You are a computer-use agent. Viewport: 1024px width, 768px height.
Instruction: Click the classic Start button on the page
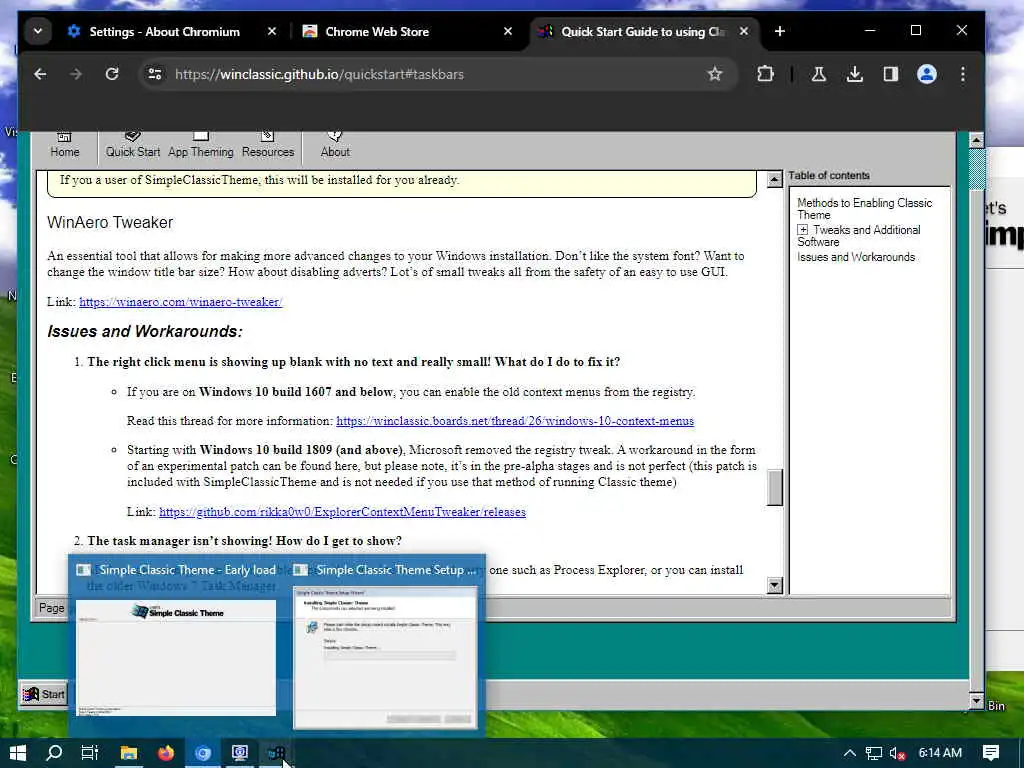pyautogui.click(x=43, y=694)
